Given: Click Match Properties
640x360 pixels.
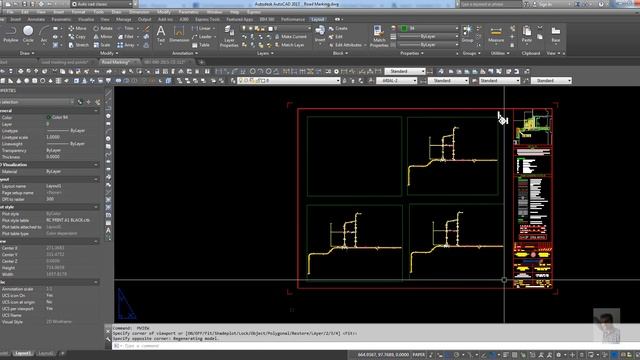Looking at the screenshot, I should (x=379, y=36).
